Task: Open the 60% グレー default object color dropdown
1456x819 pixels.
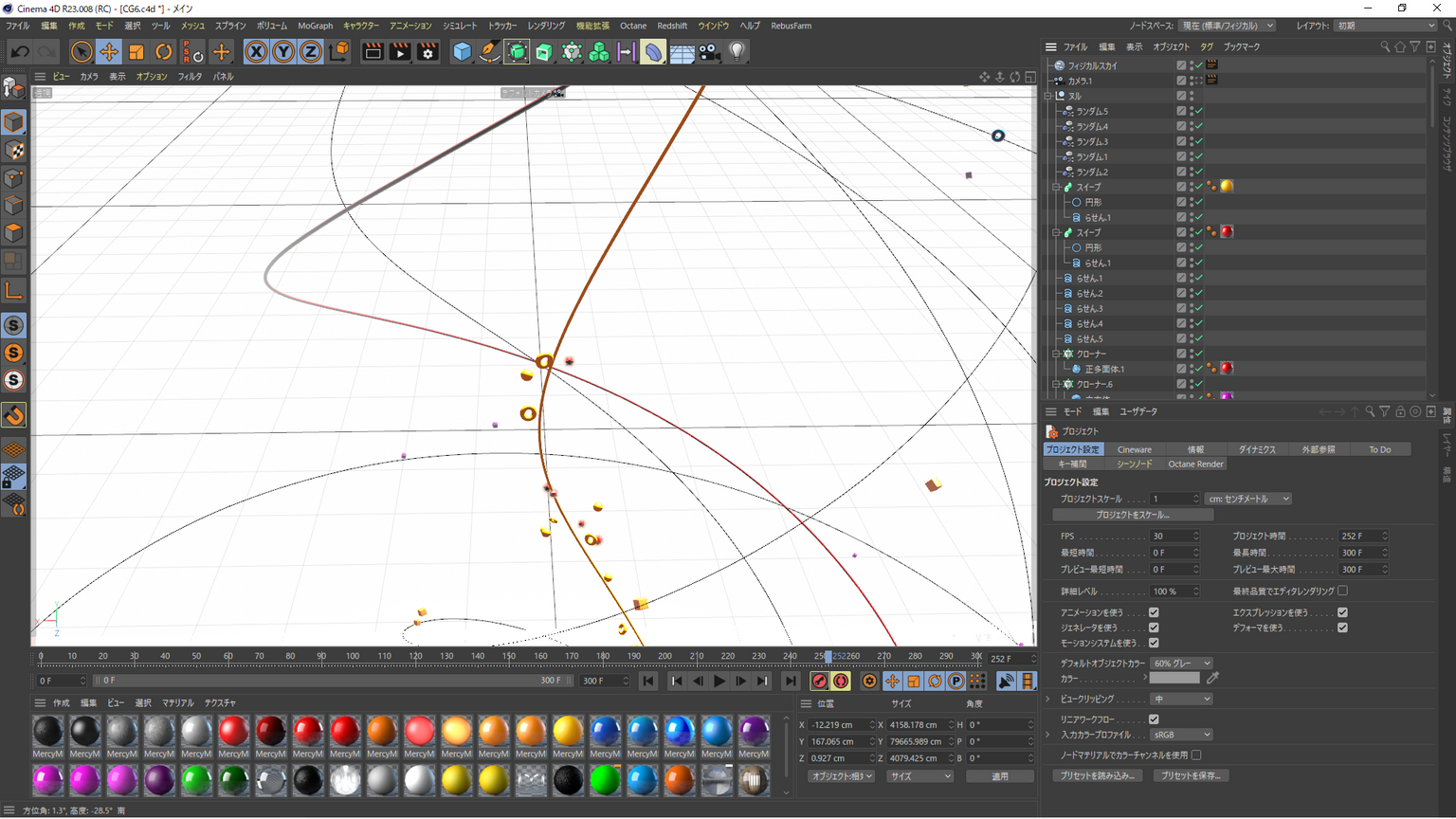Action: [1181, 664]
